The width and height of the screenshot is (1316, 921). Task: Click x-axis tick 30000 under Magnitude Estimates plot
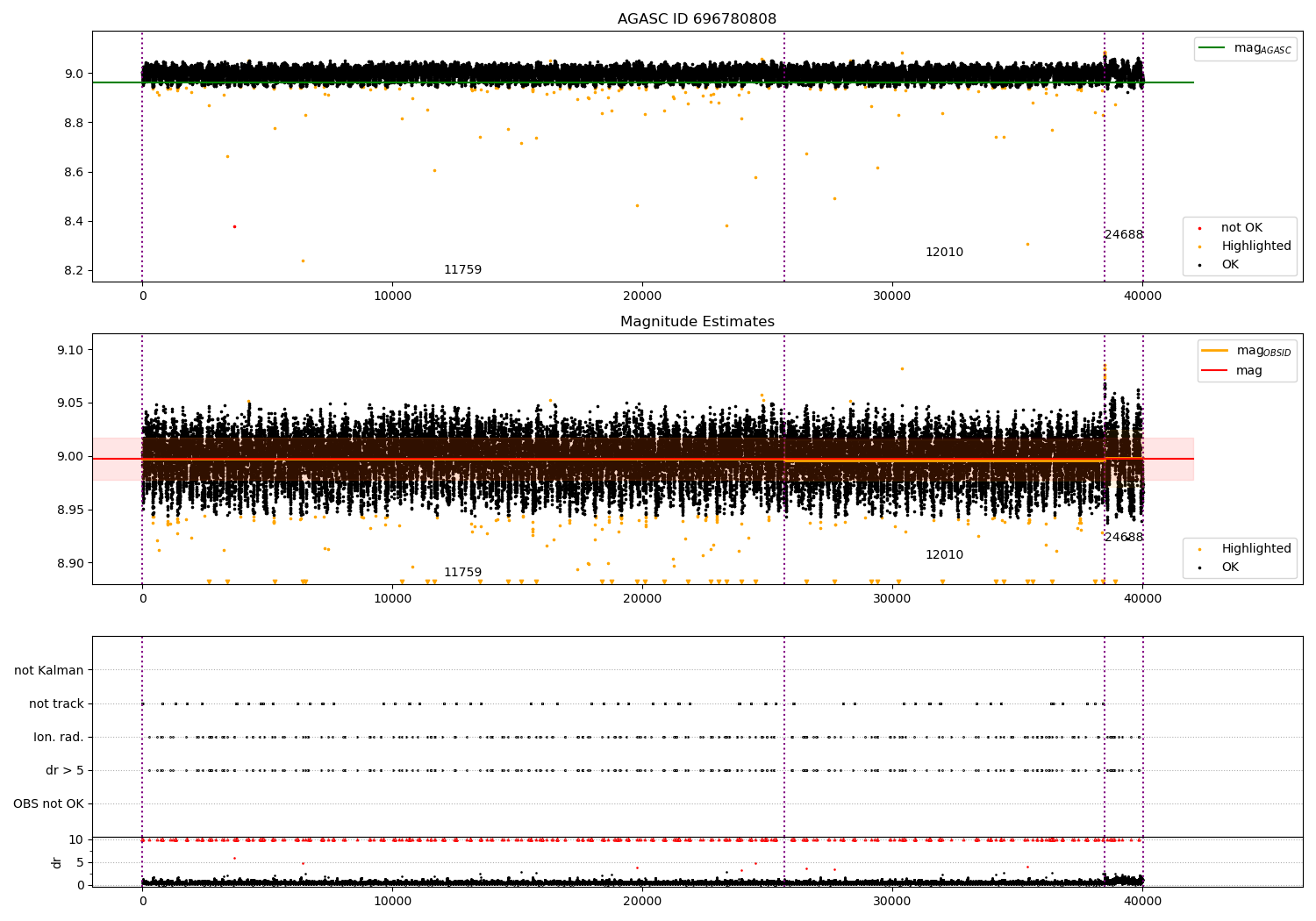pyautogui.click(x=892, y=599)
